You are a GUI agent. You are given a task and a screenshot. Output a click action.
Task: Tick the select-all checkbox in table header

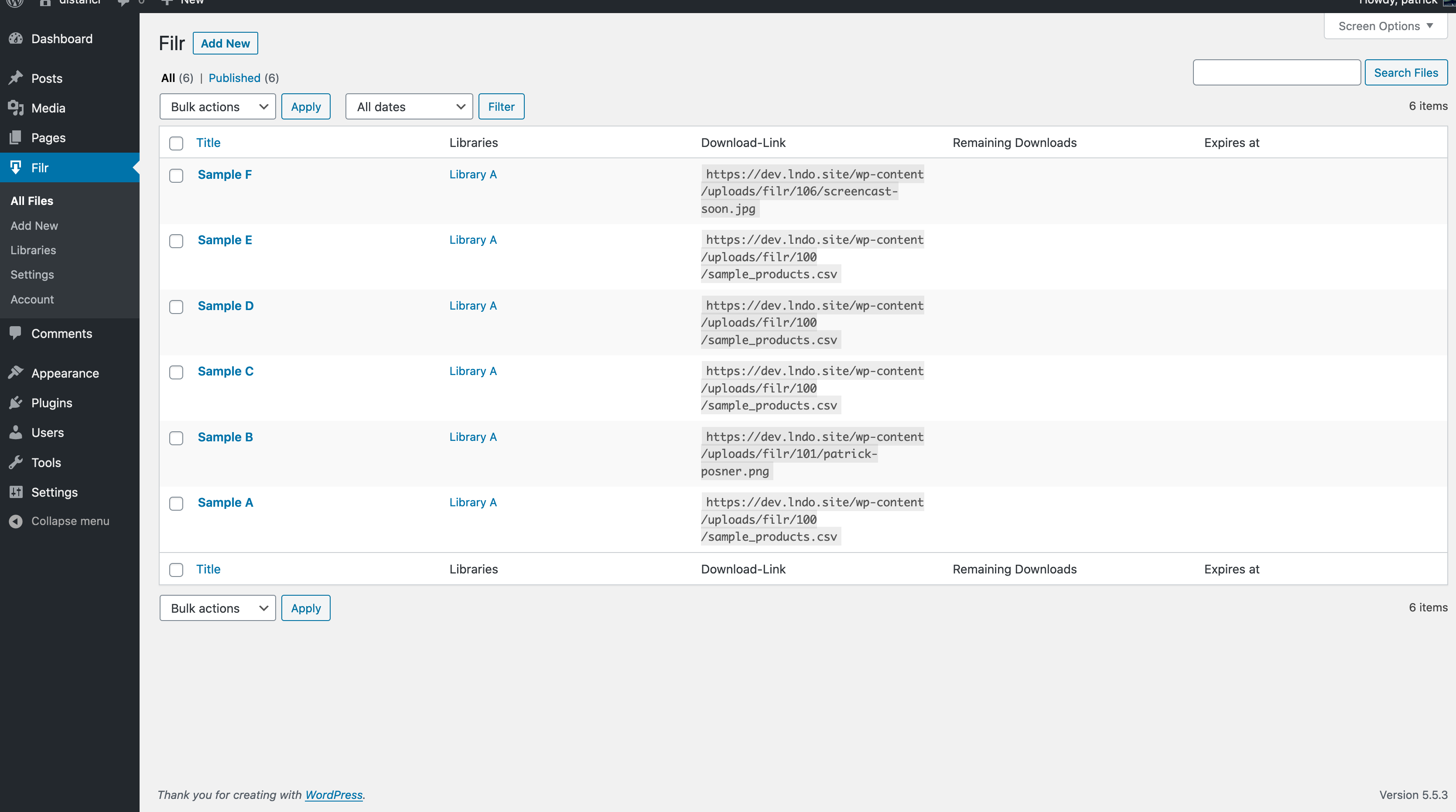pos(176,143)
